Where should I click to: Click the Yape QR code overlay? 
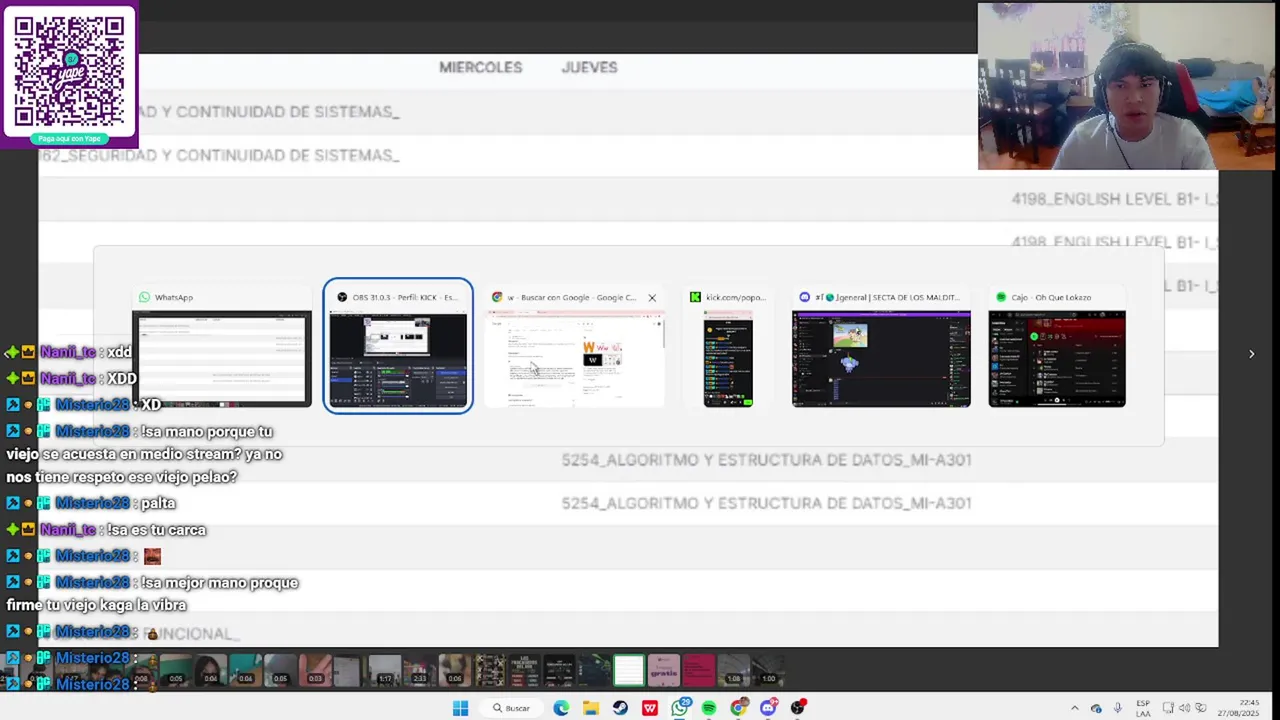click(69, 75)
